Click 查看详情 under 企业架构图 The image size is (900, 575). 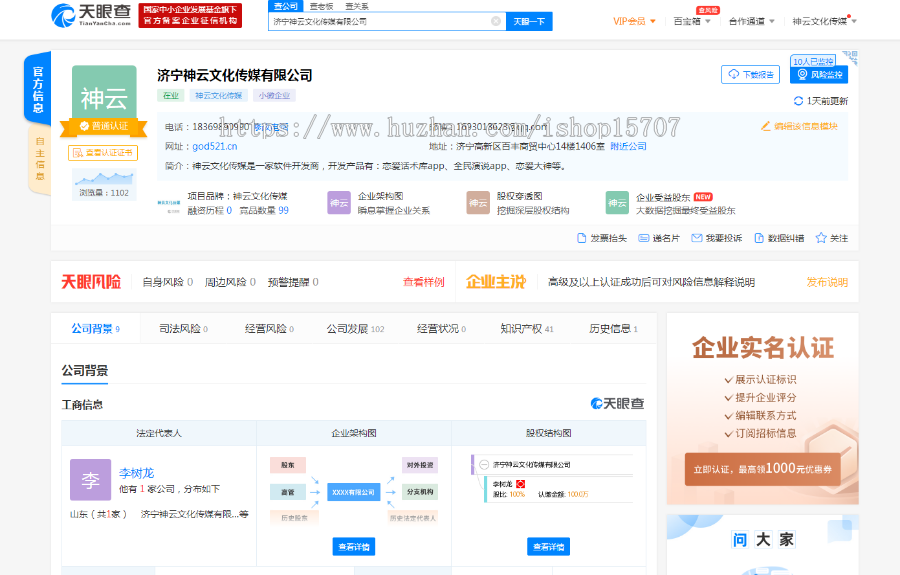354,547
